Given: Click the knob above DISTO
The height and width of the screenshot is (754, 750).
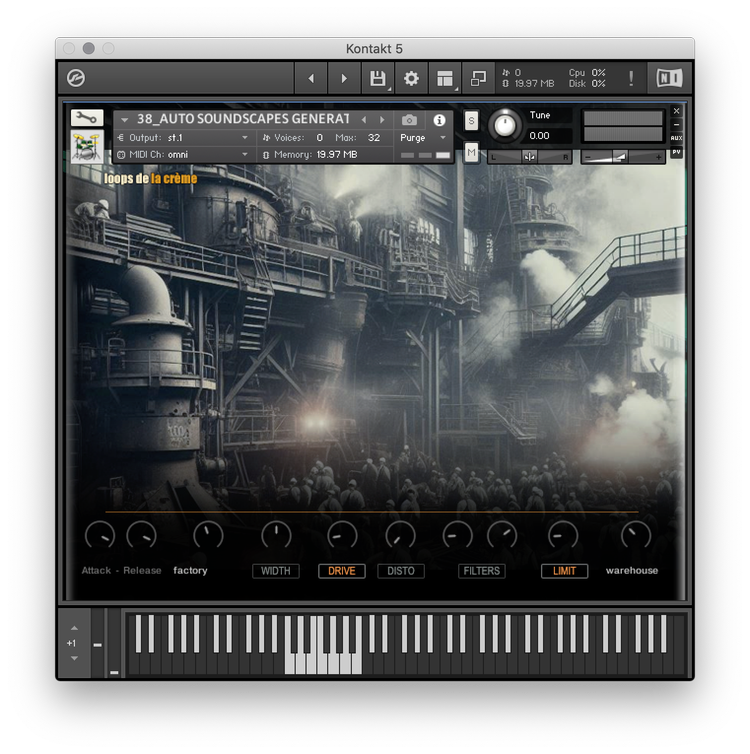Looking at the screenshot, I should tap(400, 536).
